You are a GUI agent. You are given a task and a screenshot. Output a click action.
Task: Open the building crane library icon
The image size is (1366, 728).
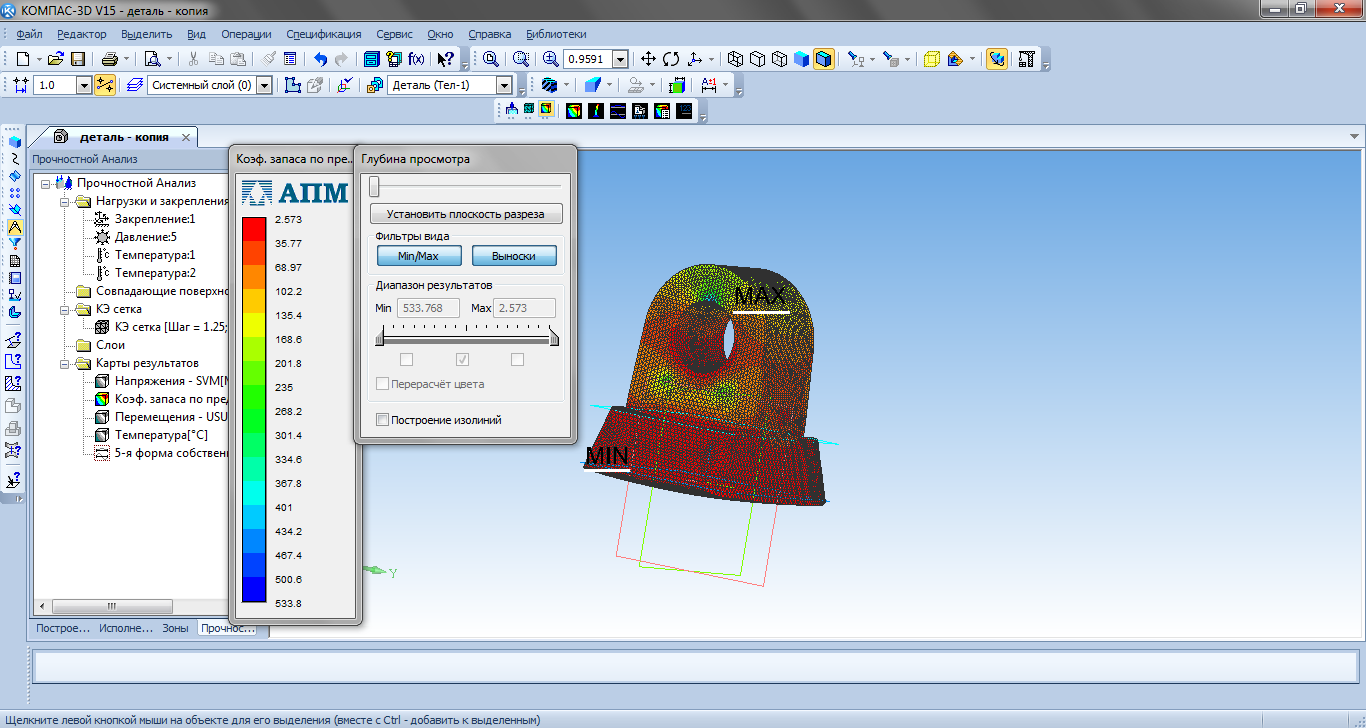click(1026, 59)
